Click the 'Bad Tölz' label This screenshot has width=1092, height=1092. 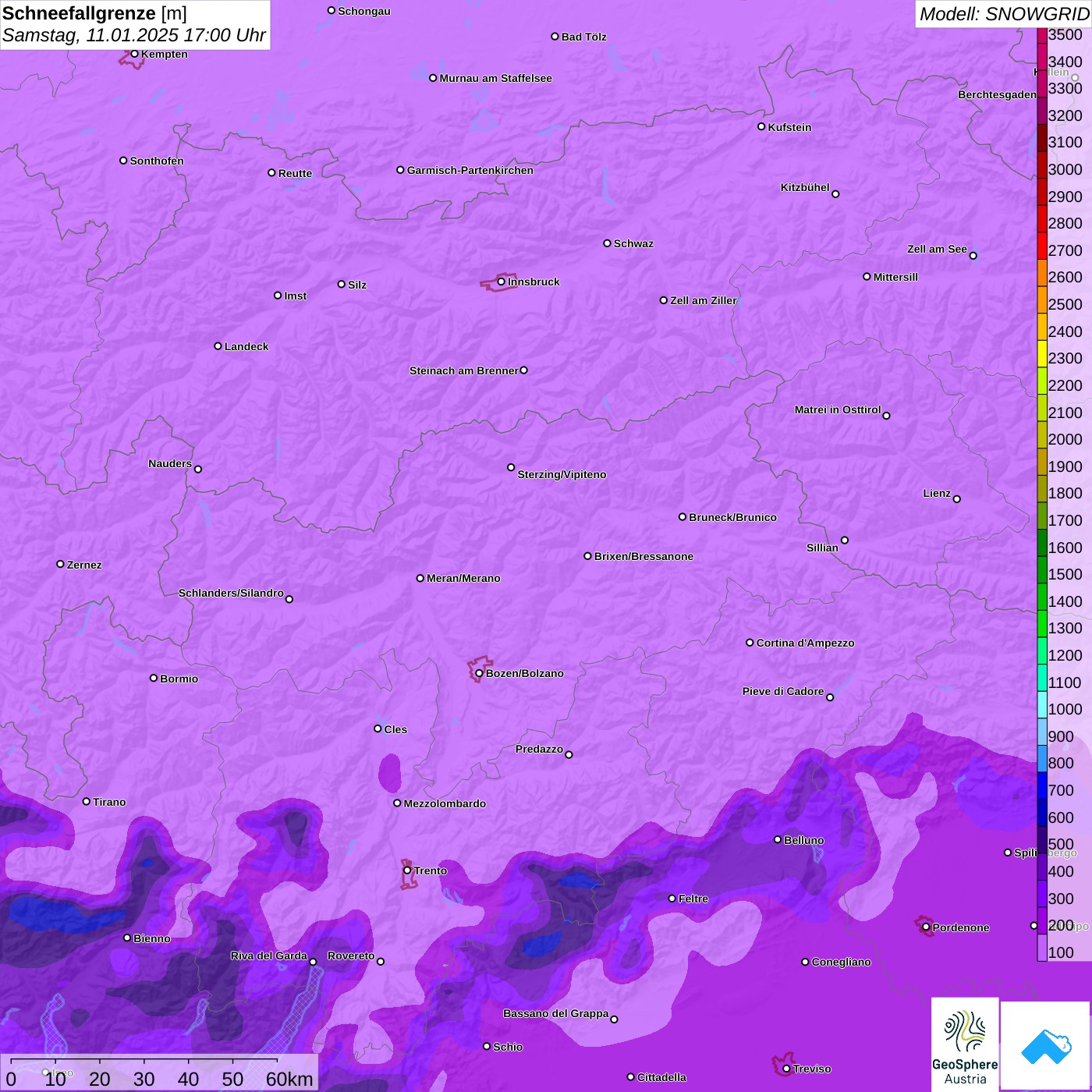point(583,37)
